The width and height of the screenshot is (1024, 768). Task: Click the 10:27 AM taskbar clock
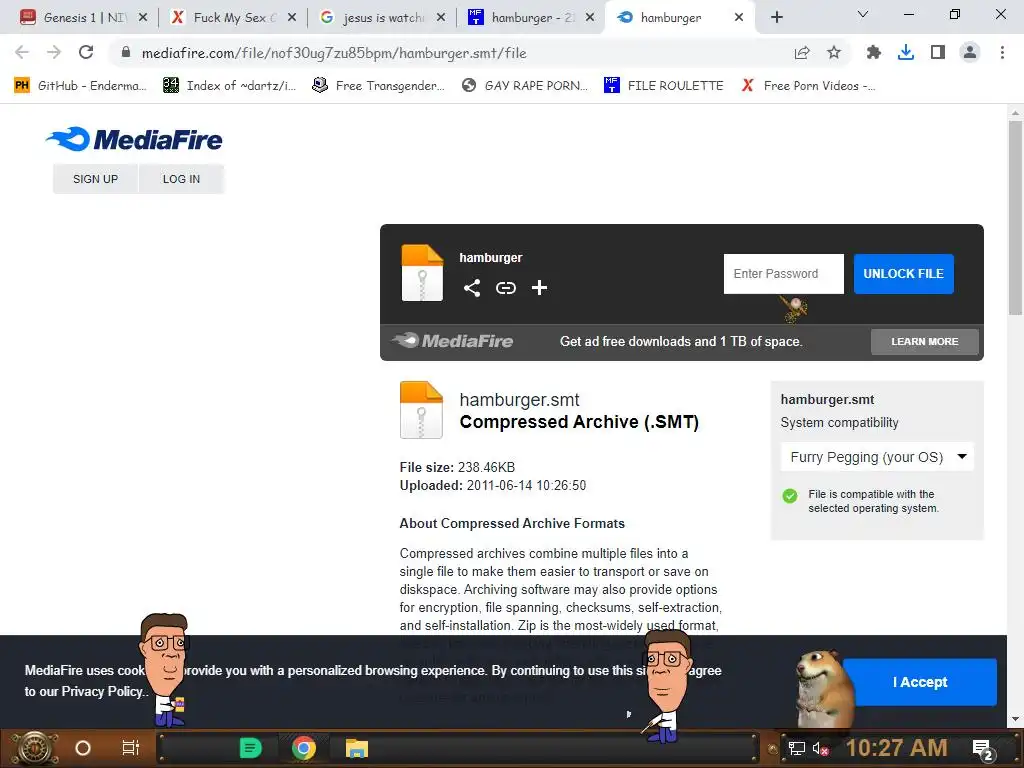[x=897, y=748]
